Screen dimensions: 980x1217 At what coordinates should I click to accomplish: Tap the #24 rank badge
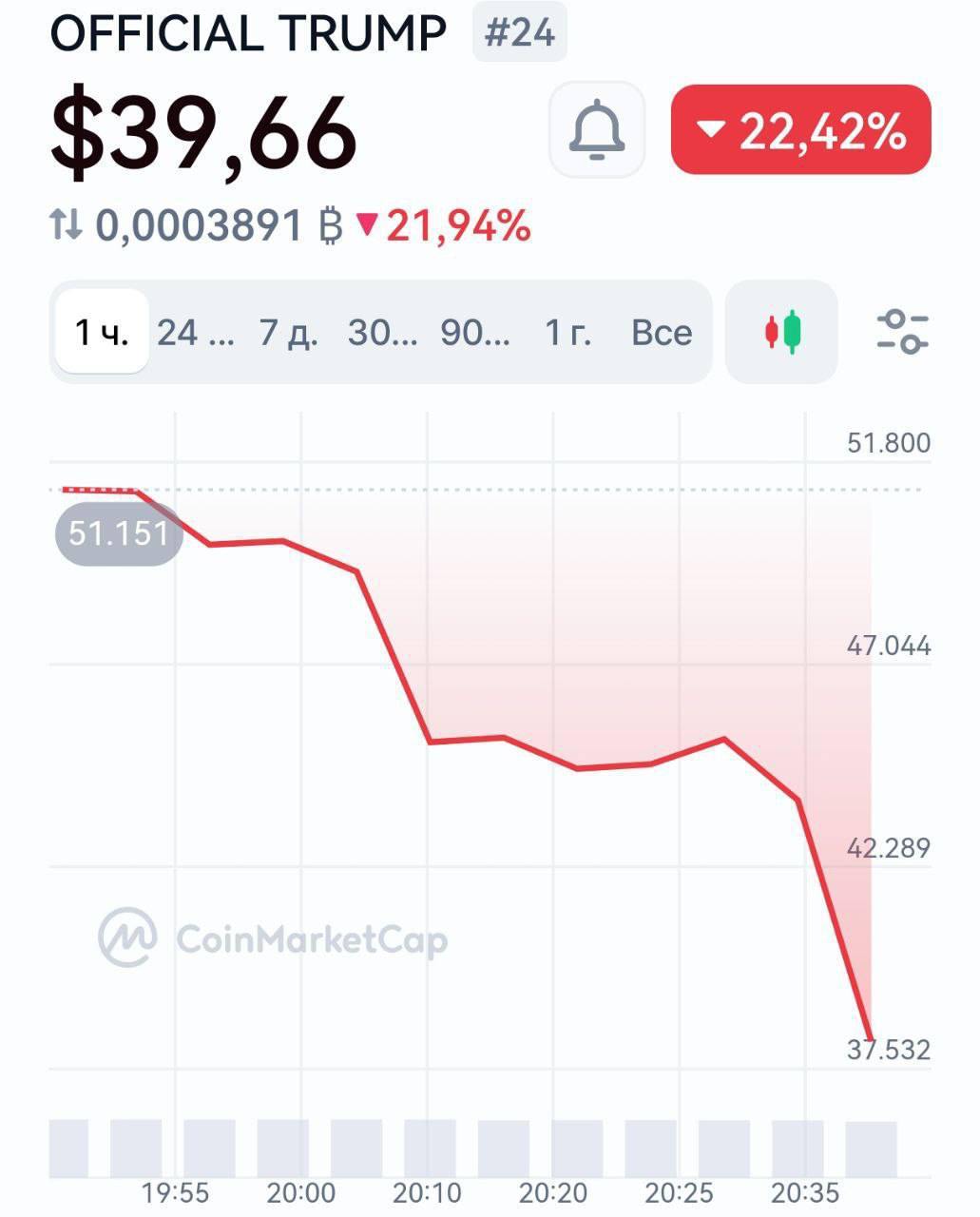click(x=519, y=33)
